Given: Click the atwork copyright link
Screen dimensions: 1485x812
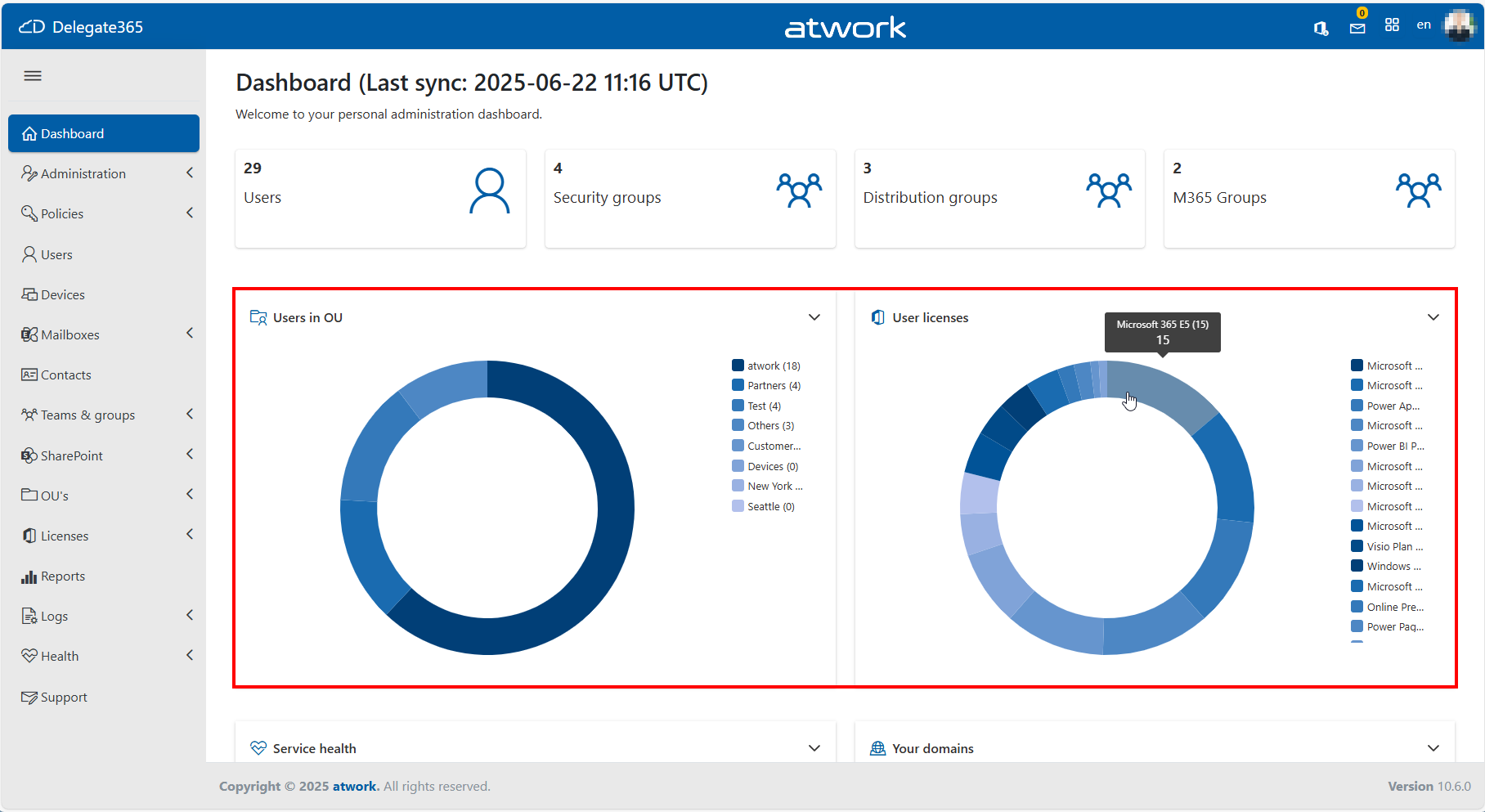Looking at the screenshot, I should coord(354,786).
